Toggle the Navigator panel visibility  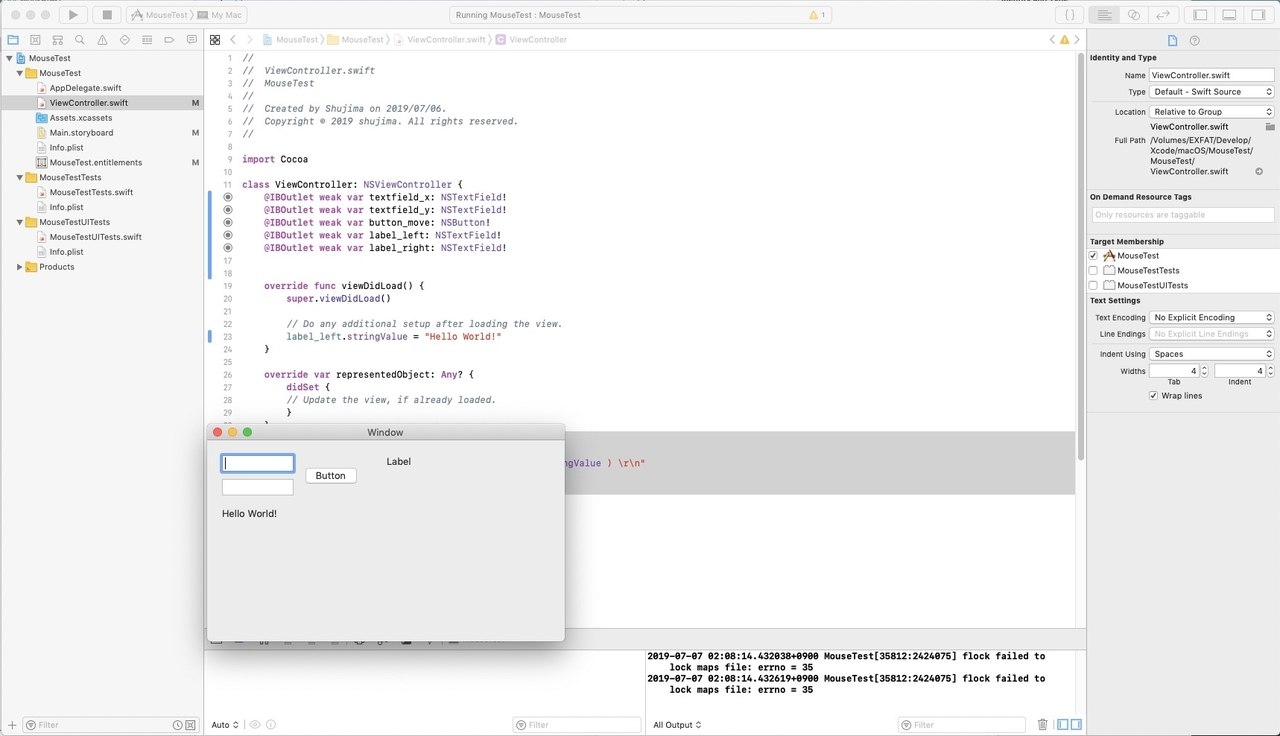1201,15
